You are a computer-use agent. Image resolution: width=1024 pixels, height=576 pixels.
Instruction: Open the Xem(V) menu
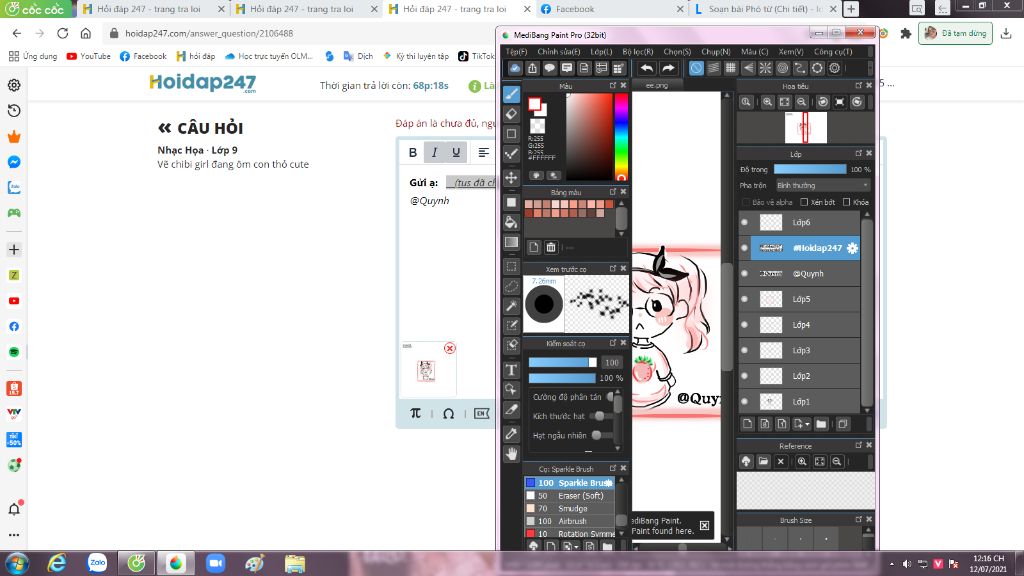click(790, 52)
